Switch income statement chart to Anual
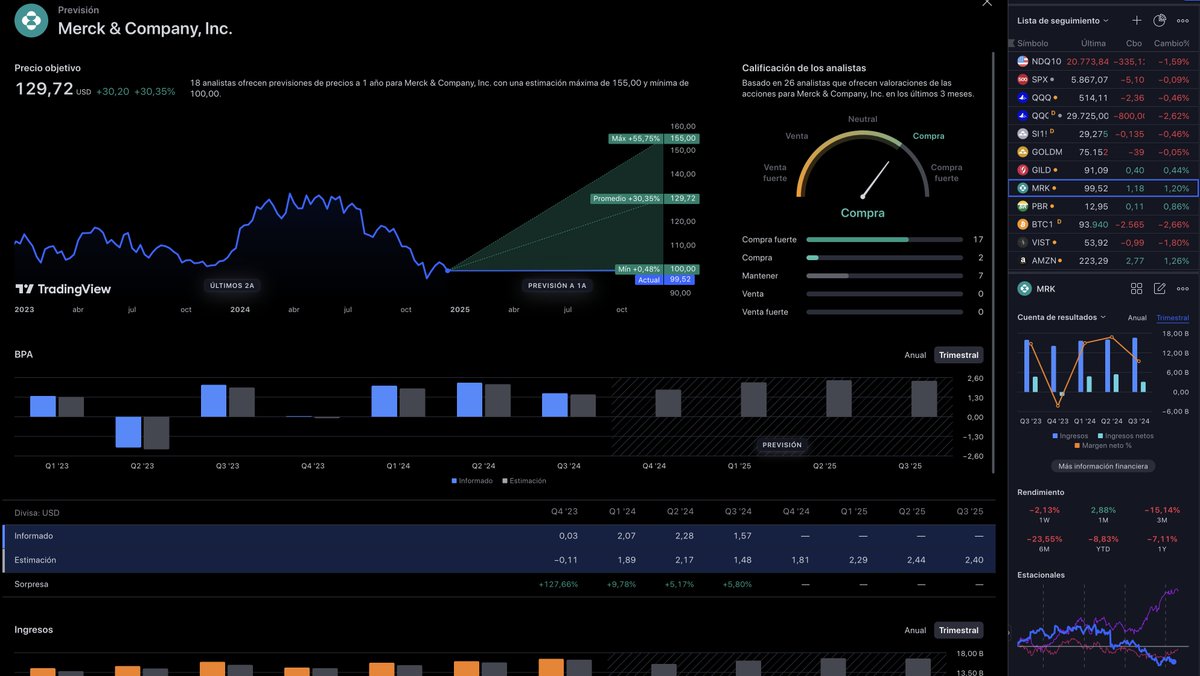This screenshot has width=1200, height=676. coord(1137,318)
